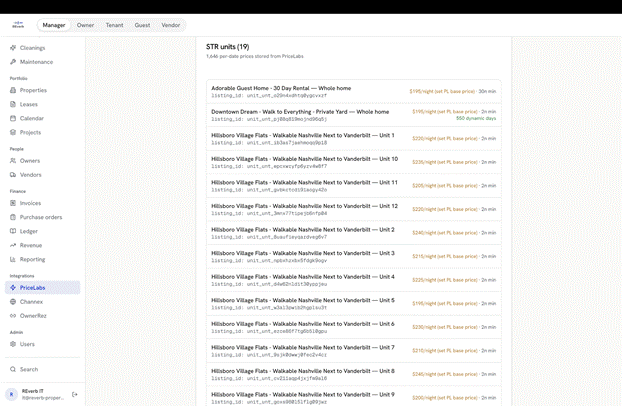Viewport: 622px width, 406px height.
Task: Switch to the Manager role tab
Action: click(x=54, y=25)
